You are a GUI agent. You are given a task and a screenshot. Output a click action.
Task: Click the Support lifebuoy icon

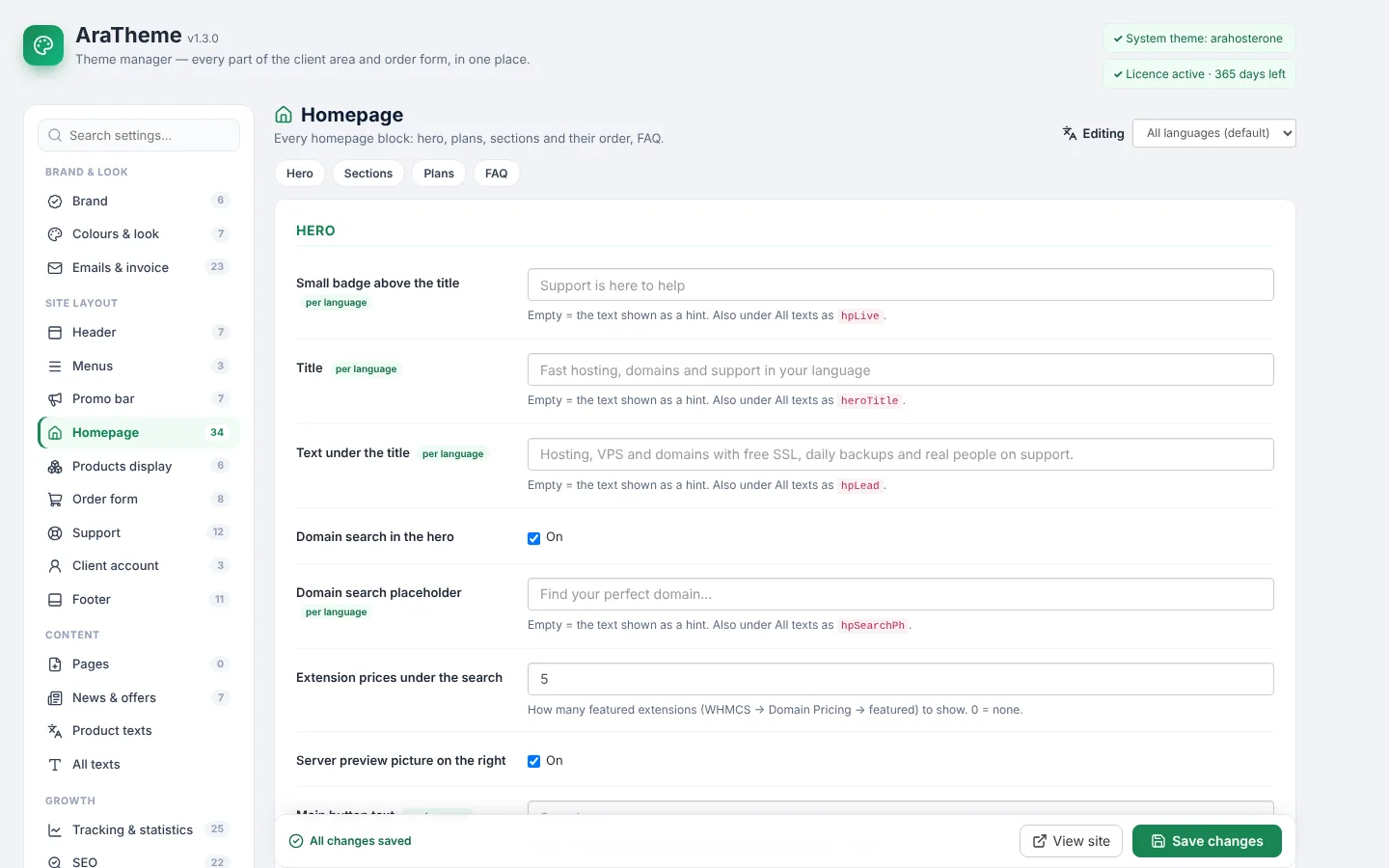click(x=55, y=533)
